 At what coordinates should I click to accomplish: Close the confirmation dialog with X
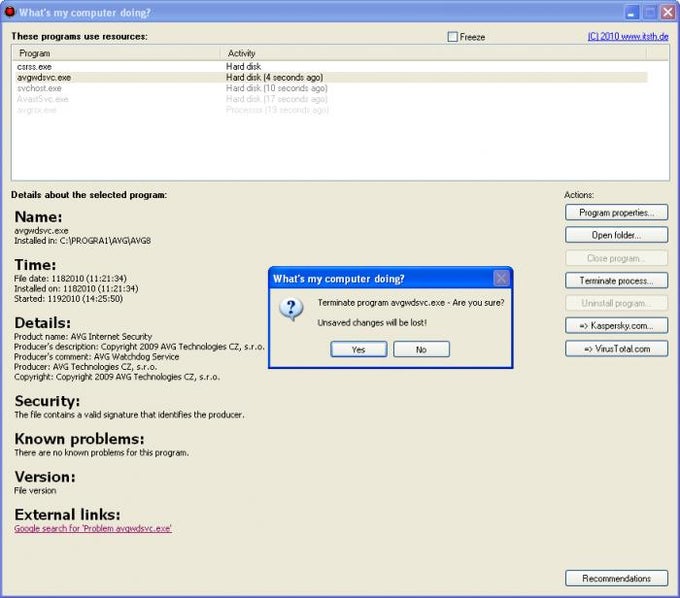click(501, 278)
